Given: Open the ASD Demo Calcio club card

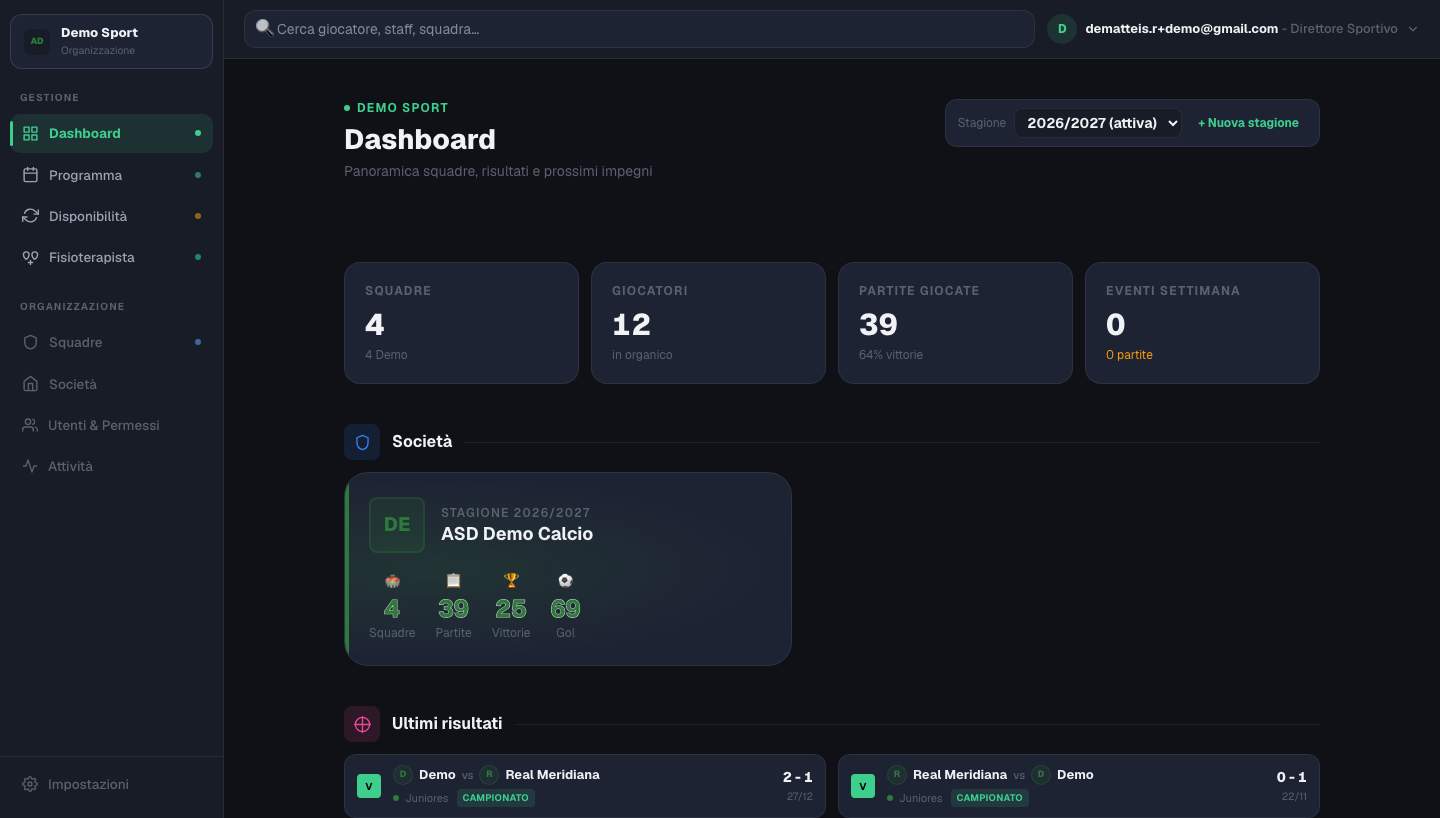Looking at the screenshot, I should point(568,569).
